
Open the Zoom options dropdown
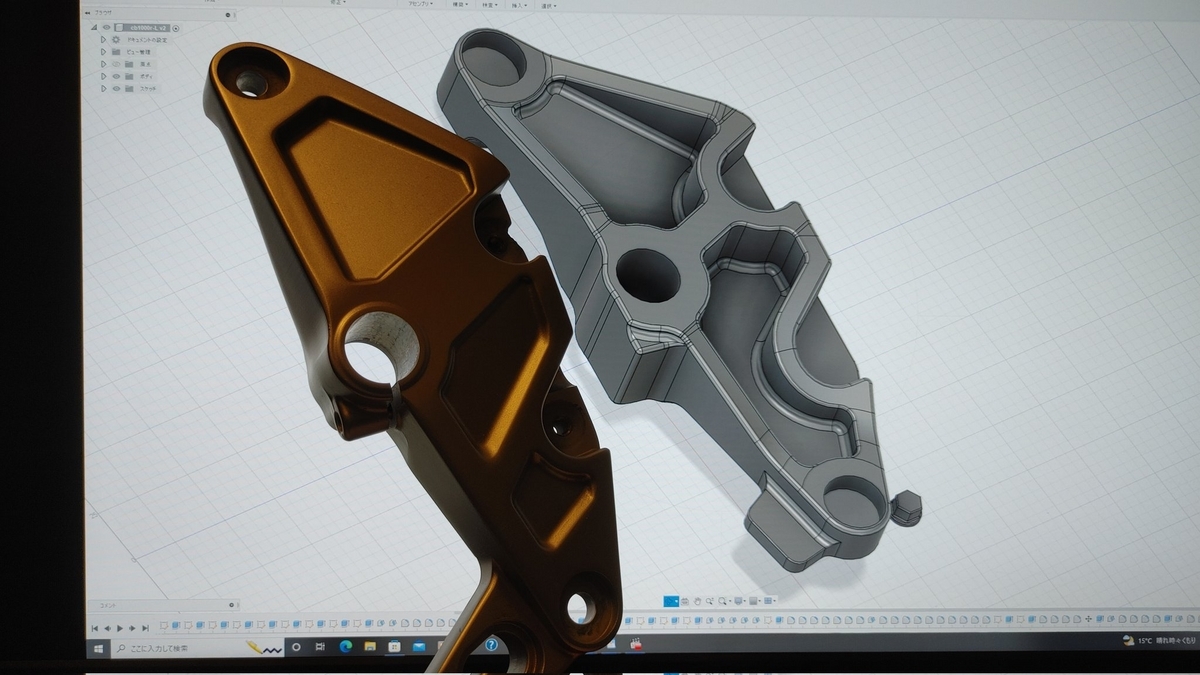pos(730,601)
